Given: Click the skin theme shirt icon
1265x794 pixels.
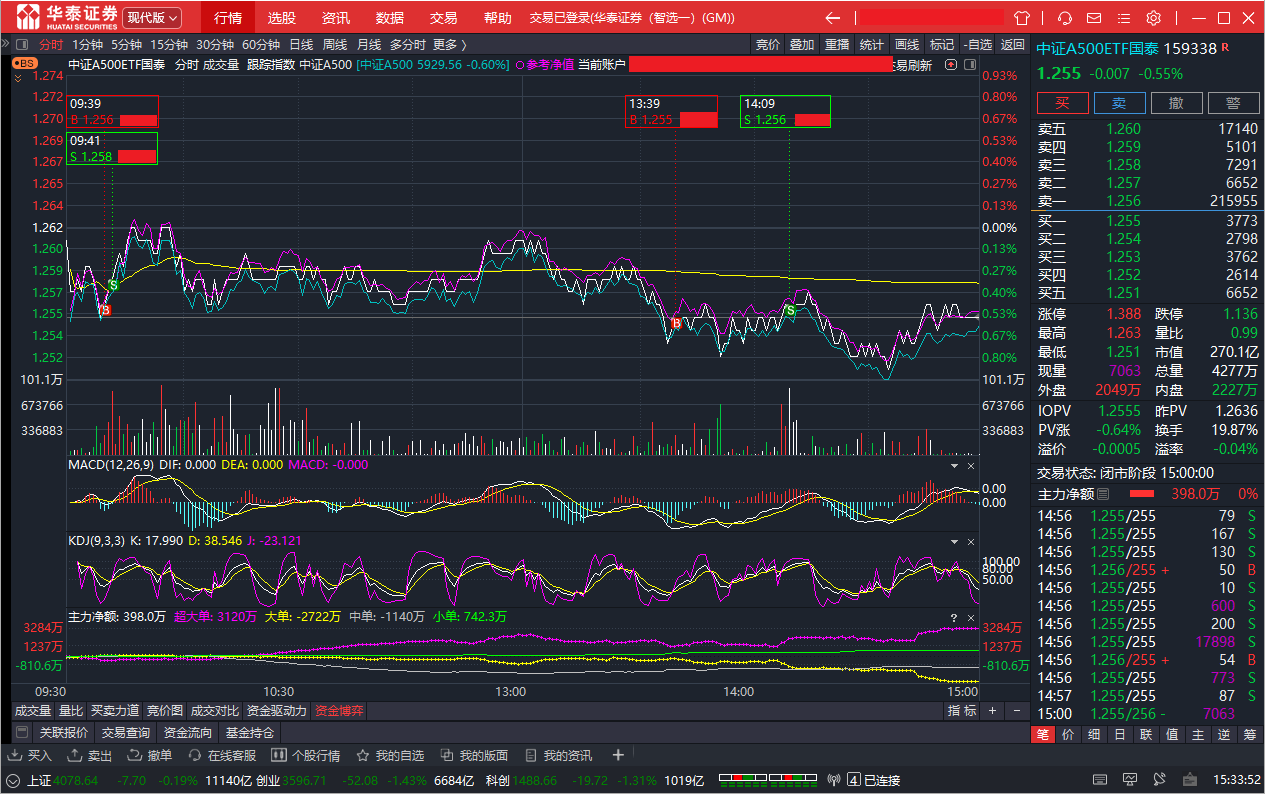Looking at the screenshot, I should 1022,18.
